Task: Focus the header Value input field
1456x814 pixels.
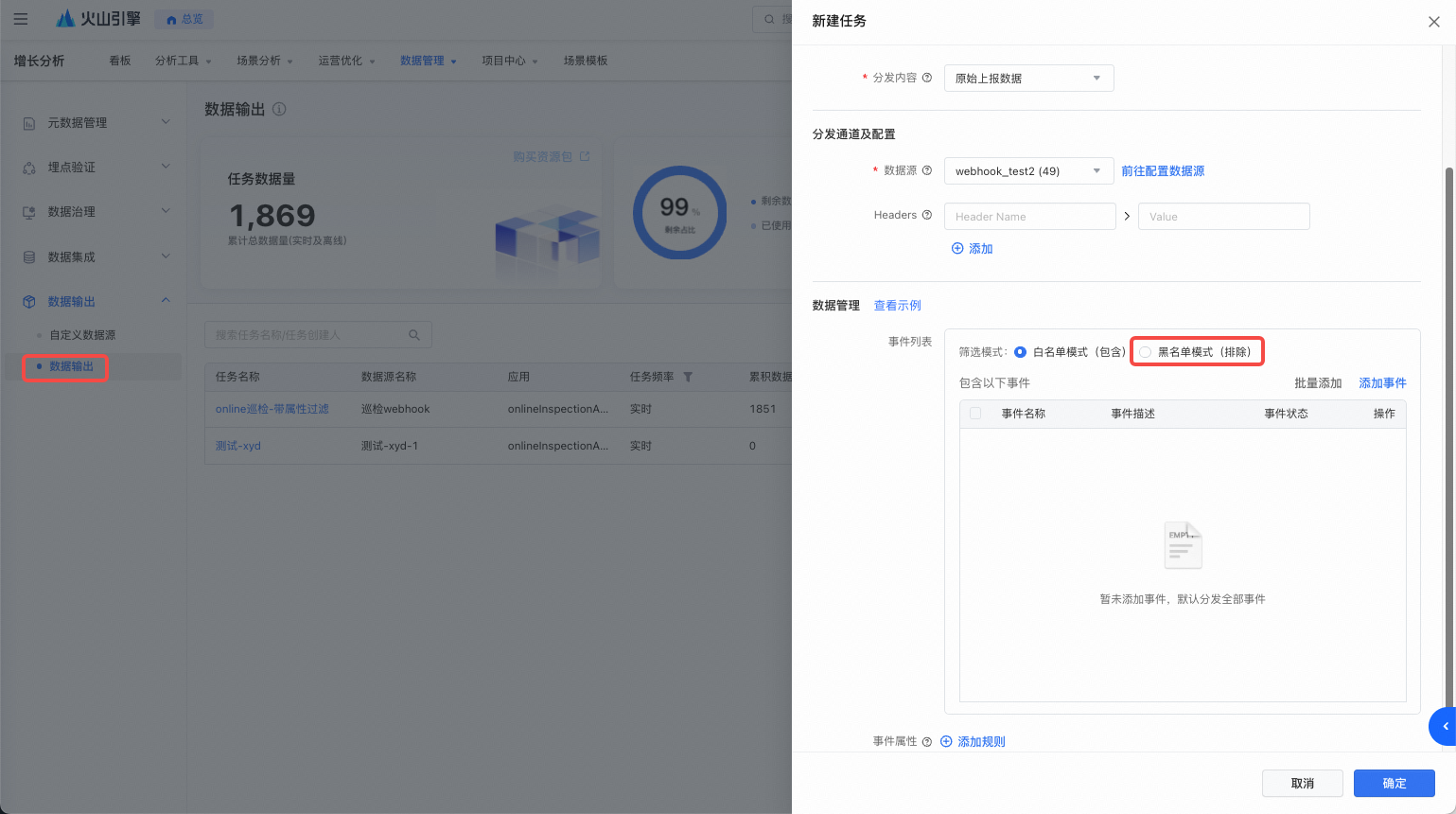Action: click(1223, 217)
